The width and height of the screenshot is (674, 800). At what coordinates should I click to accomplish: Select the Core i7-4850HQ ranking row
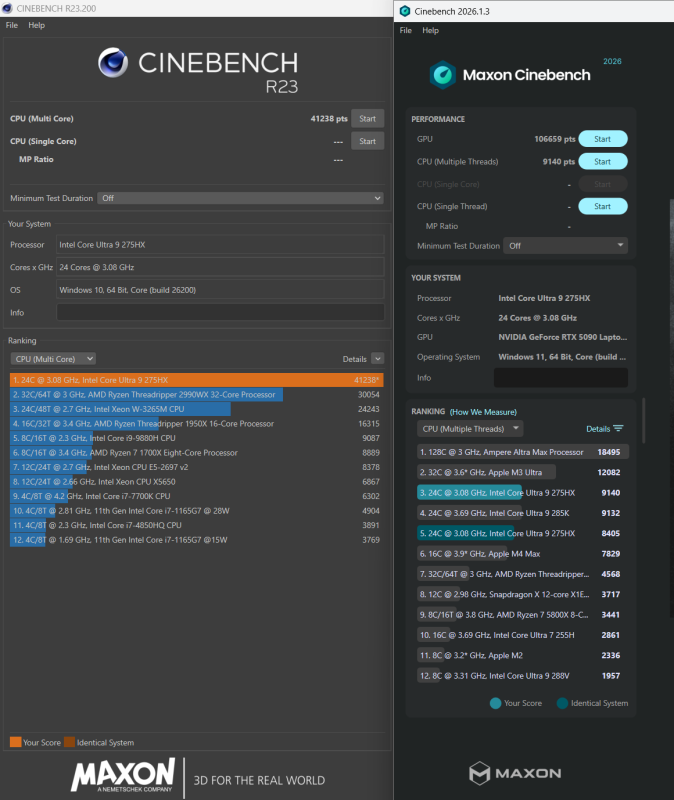click(196, 526)
